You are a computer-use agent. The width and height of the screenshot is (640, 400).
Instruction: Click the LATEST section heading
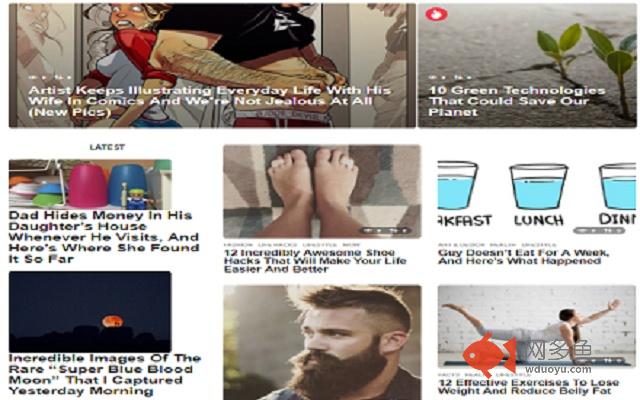pos(107,147)
